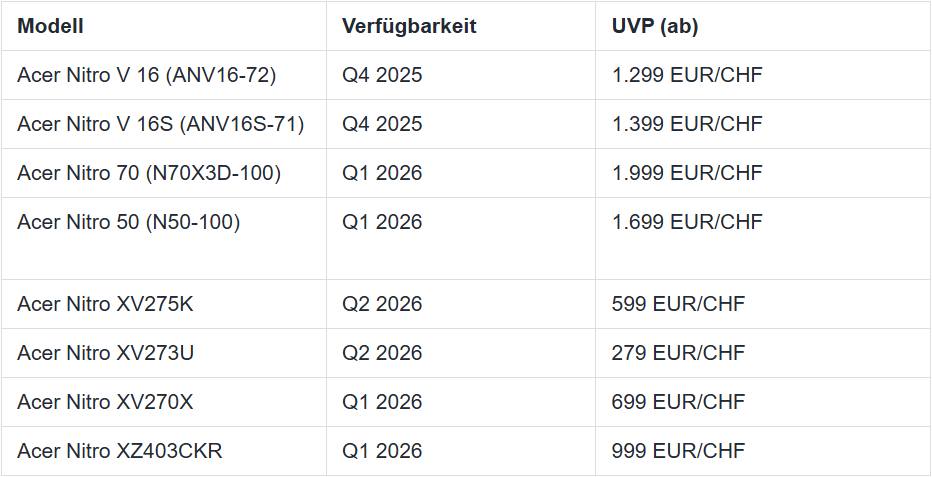
Task: Click the 1.299 EUR/CHF price cell
Action: [x=763, y=75]
